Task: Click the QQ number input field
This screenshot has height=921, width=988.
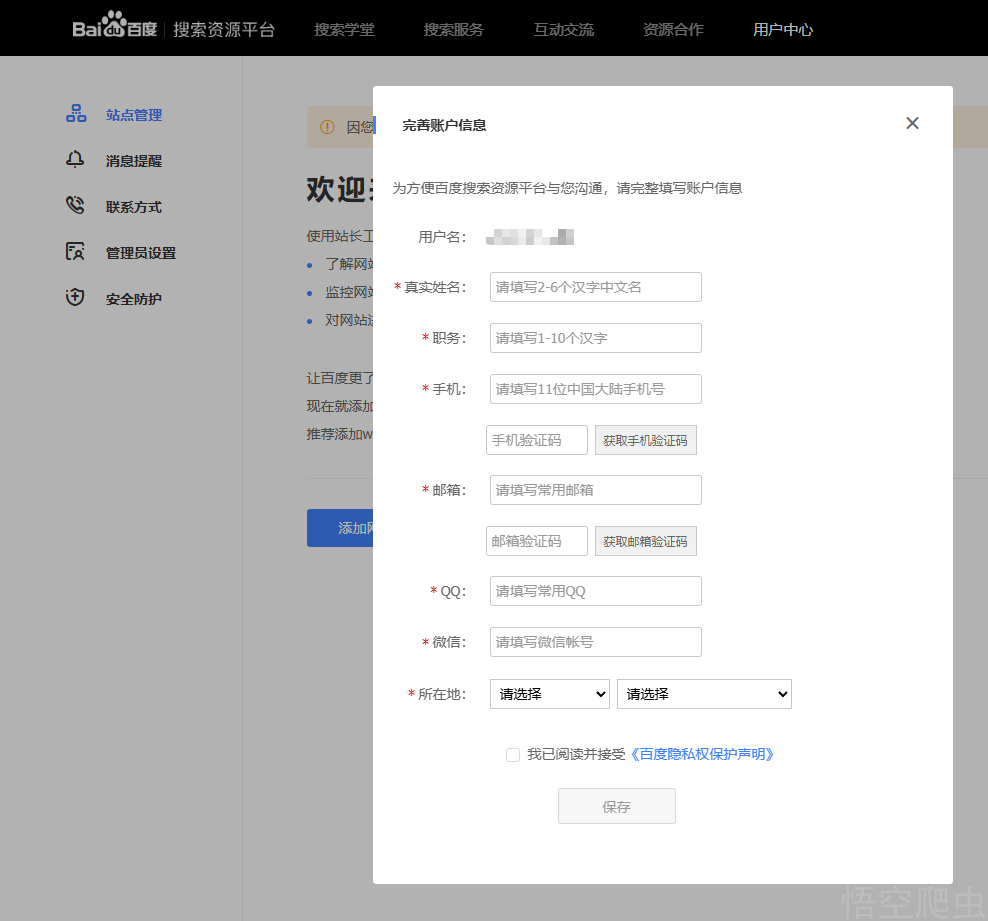Action: (x=595, y=591)
